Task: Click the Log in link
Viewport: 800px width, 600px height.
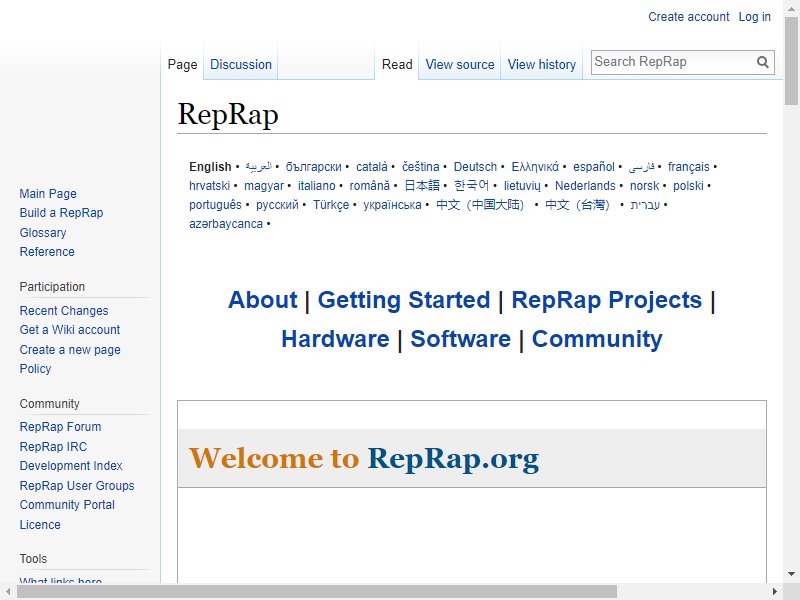Action: point(754,17)
